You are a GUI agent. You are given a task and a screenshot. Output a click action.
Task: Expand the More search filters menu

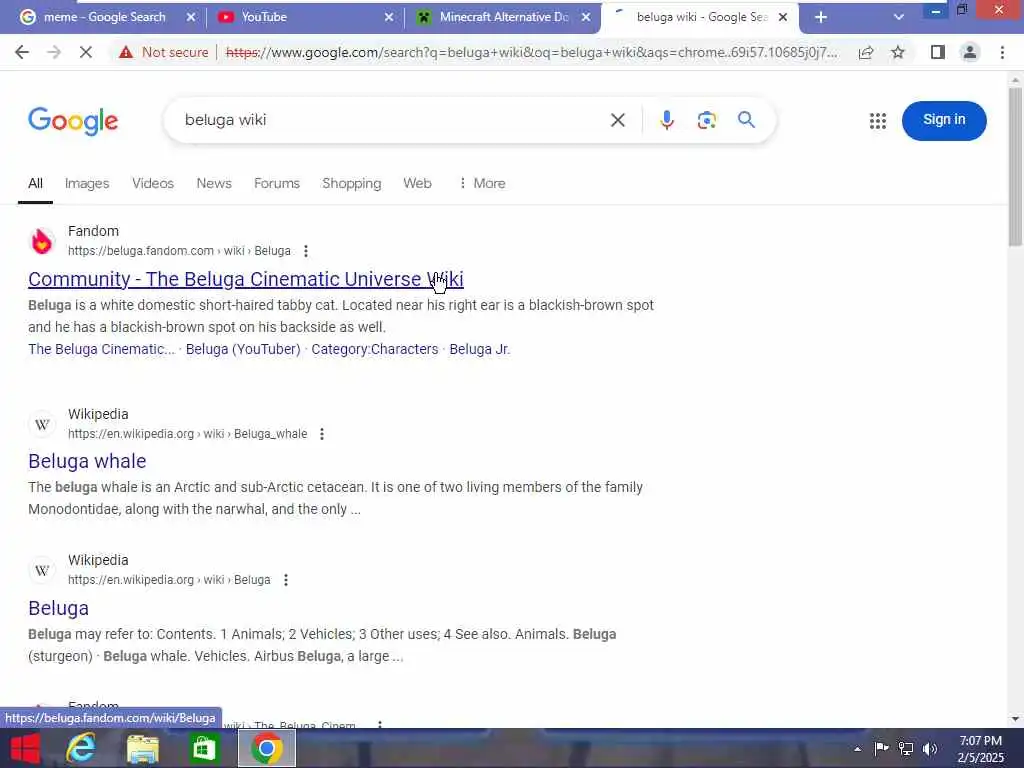pyautogui.click(x=482, y=184)
